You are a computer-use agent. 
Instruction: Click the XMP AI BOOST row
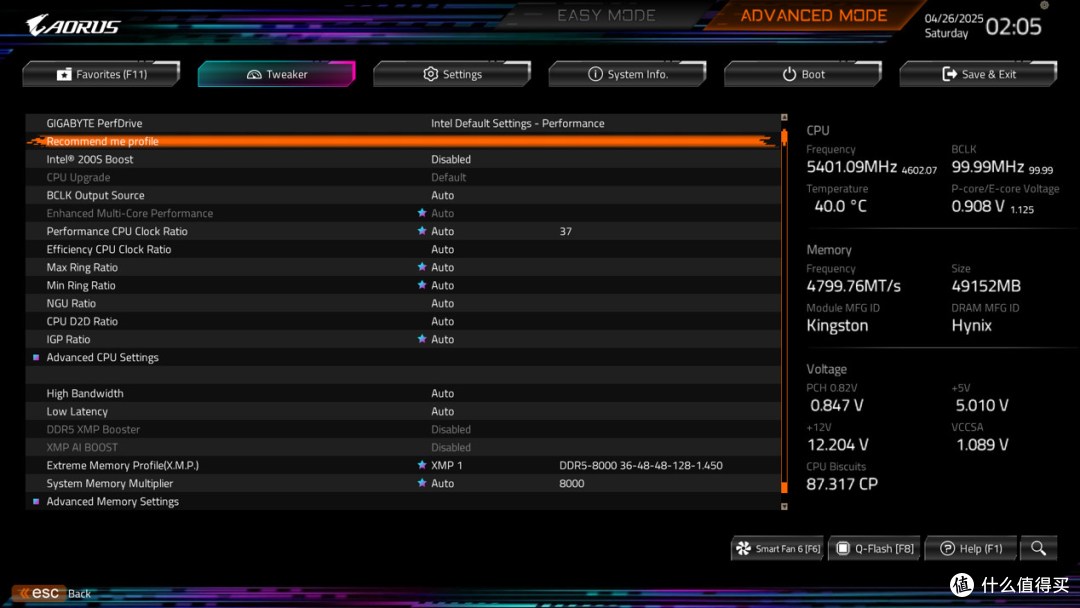[403, 447]
